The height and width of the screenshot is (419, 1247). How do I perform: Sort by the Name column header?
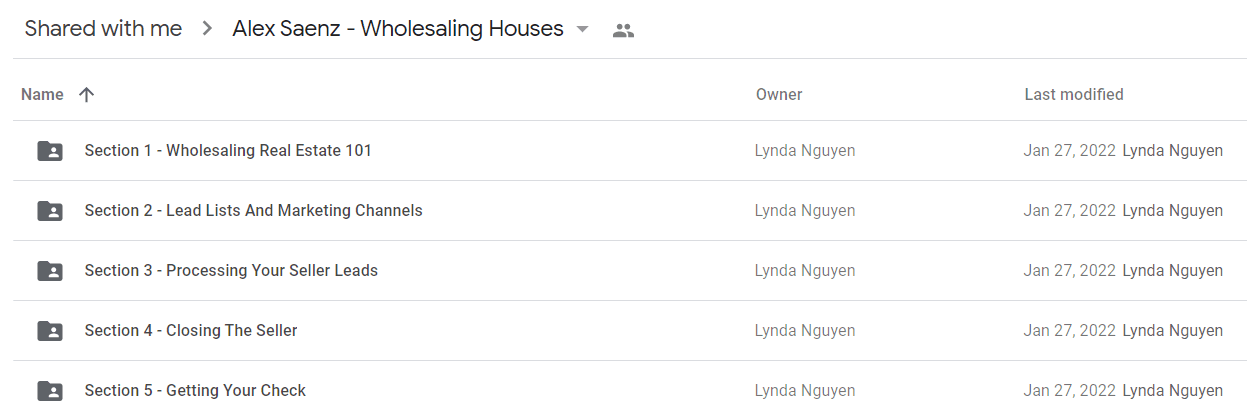pos(42,95)
